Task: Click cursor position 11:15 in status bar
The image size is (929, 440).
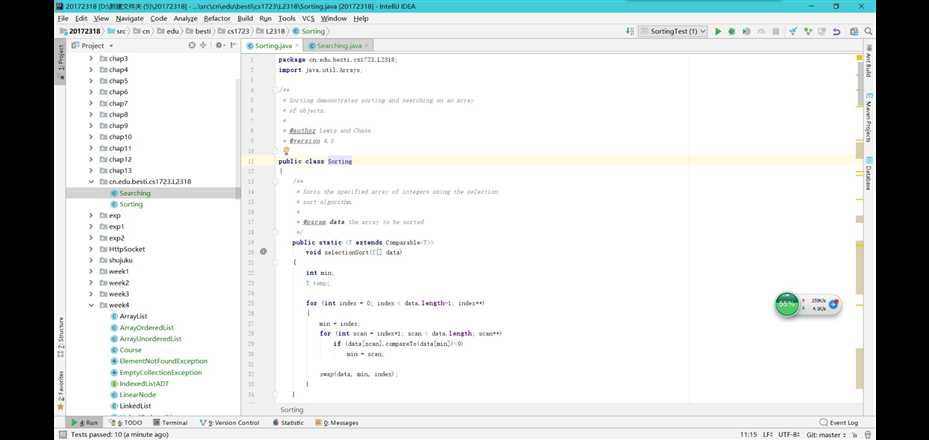Action: tap(748, 435)
